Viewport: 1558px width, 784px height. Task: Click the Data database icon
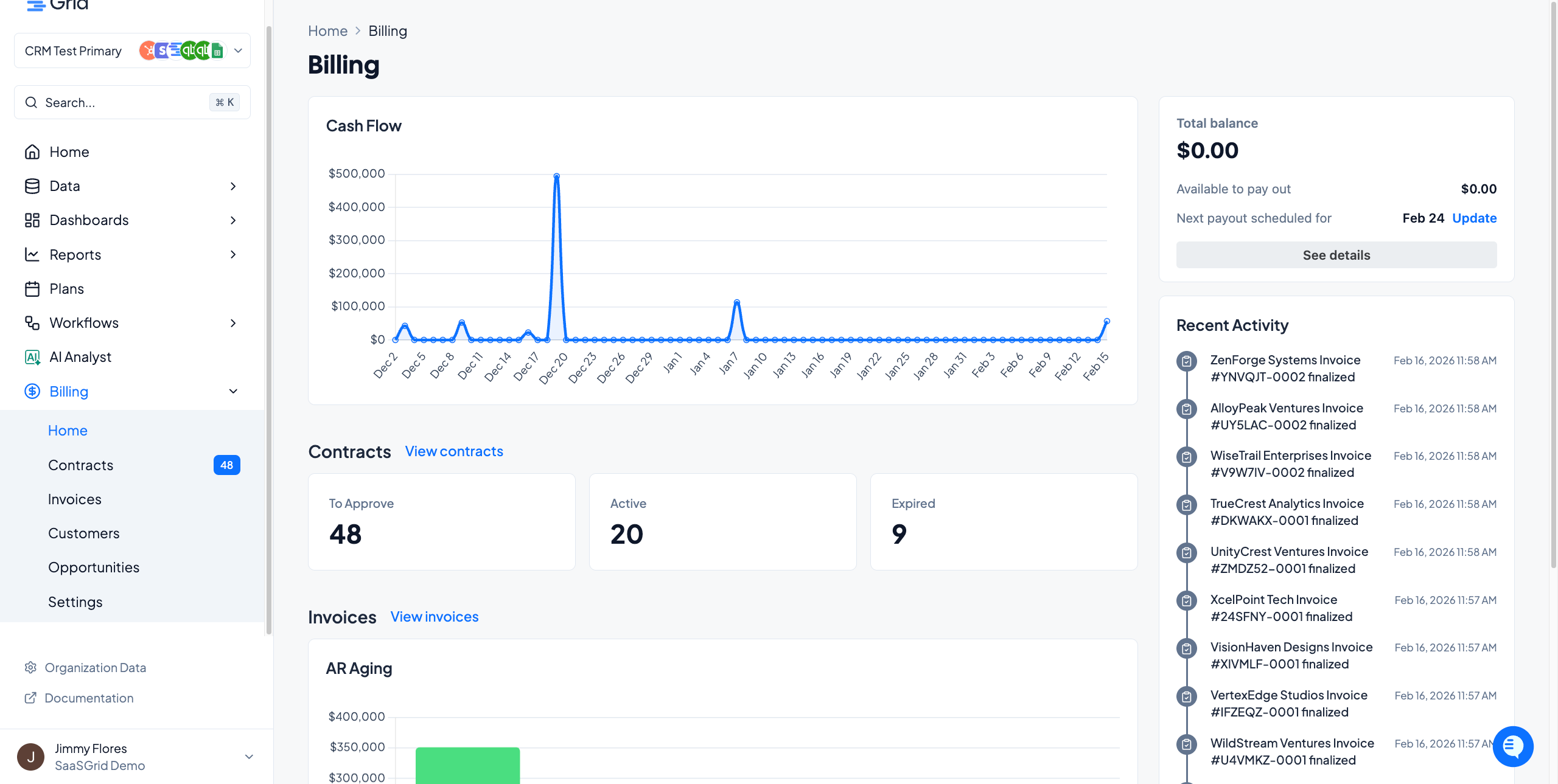click(x=32, y=186)
